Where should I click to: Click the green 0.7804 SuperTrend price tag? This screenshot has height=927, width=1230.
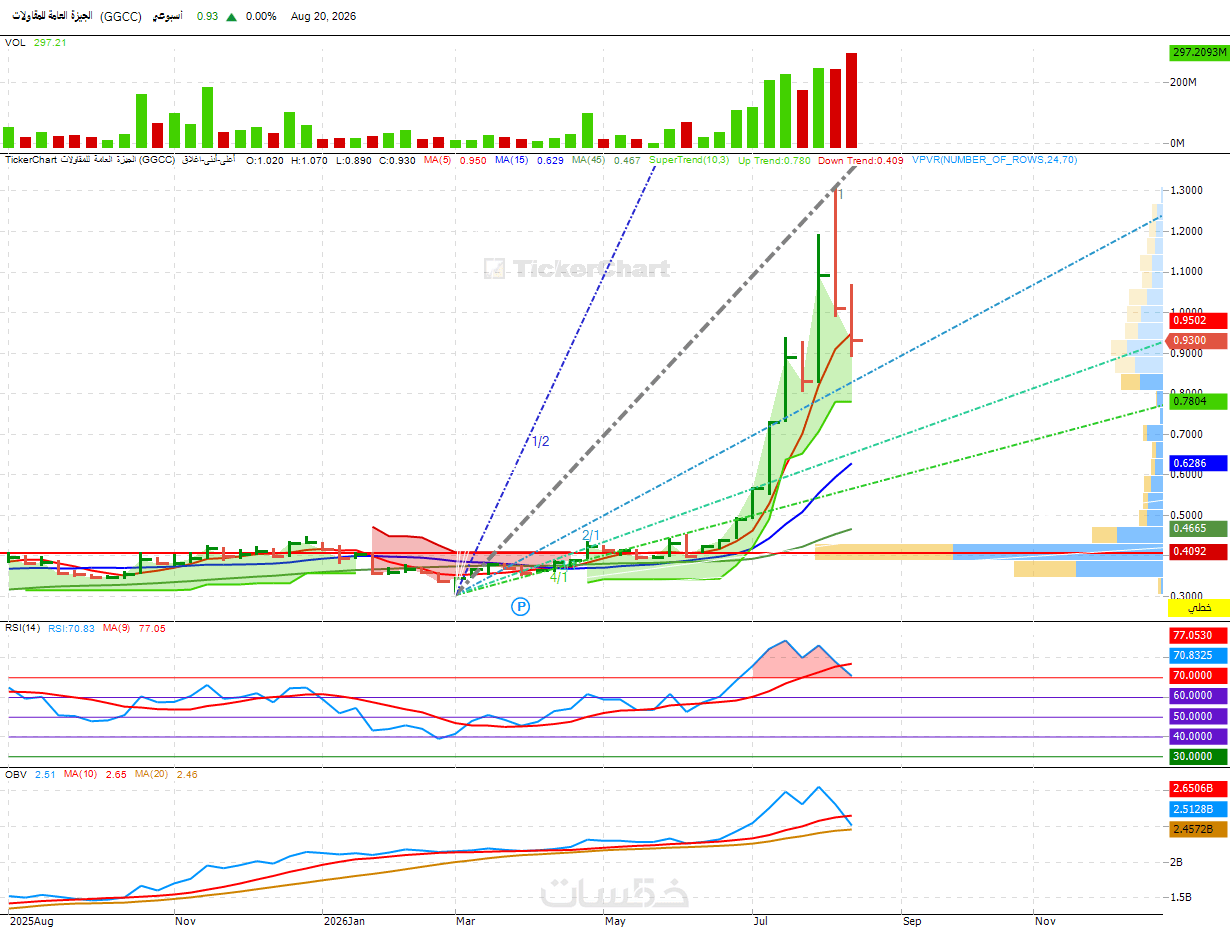1198,400
